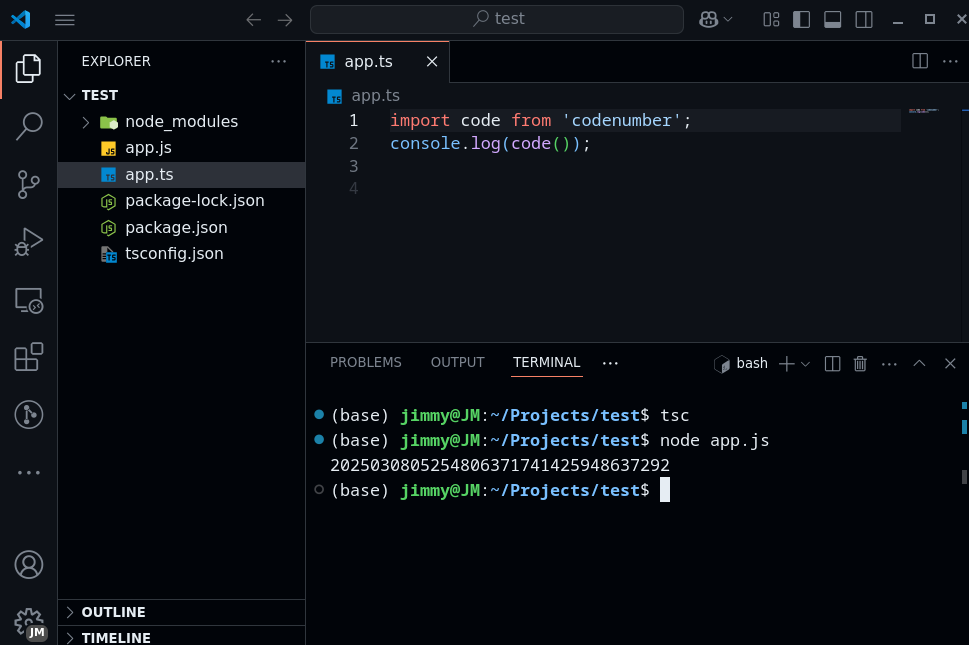The width and height of the screenshot is (969, 645).
Task: Click the editor minimap
Action: coord(923,111)
